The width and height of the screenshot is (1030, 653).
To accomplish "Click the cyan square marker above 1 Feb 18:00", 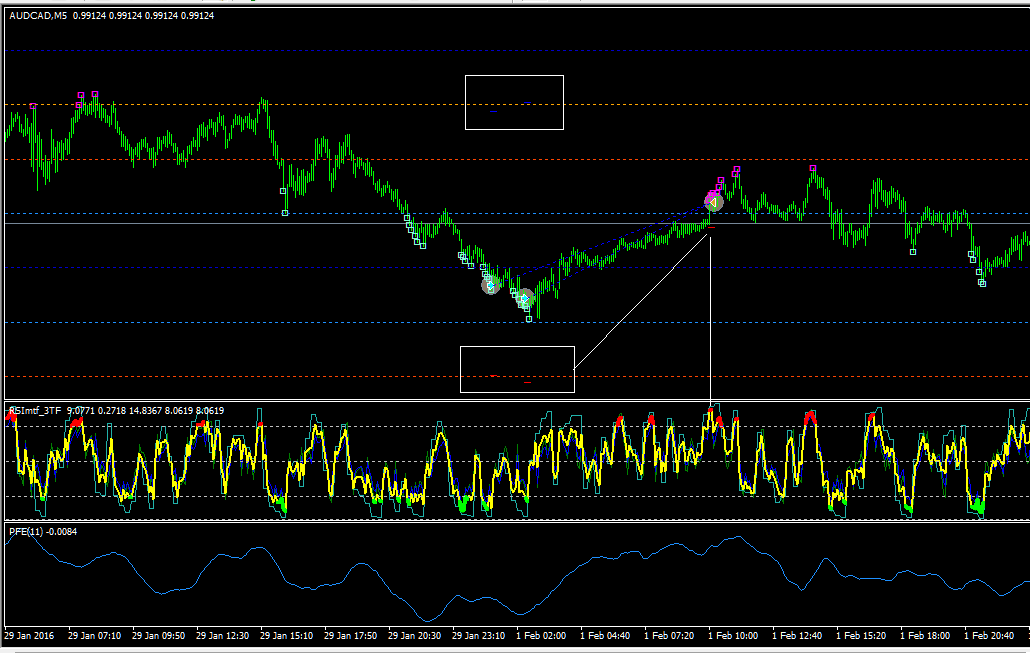I will click(912, 252).
